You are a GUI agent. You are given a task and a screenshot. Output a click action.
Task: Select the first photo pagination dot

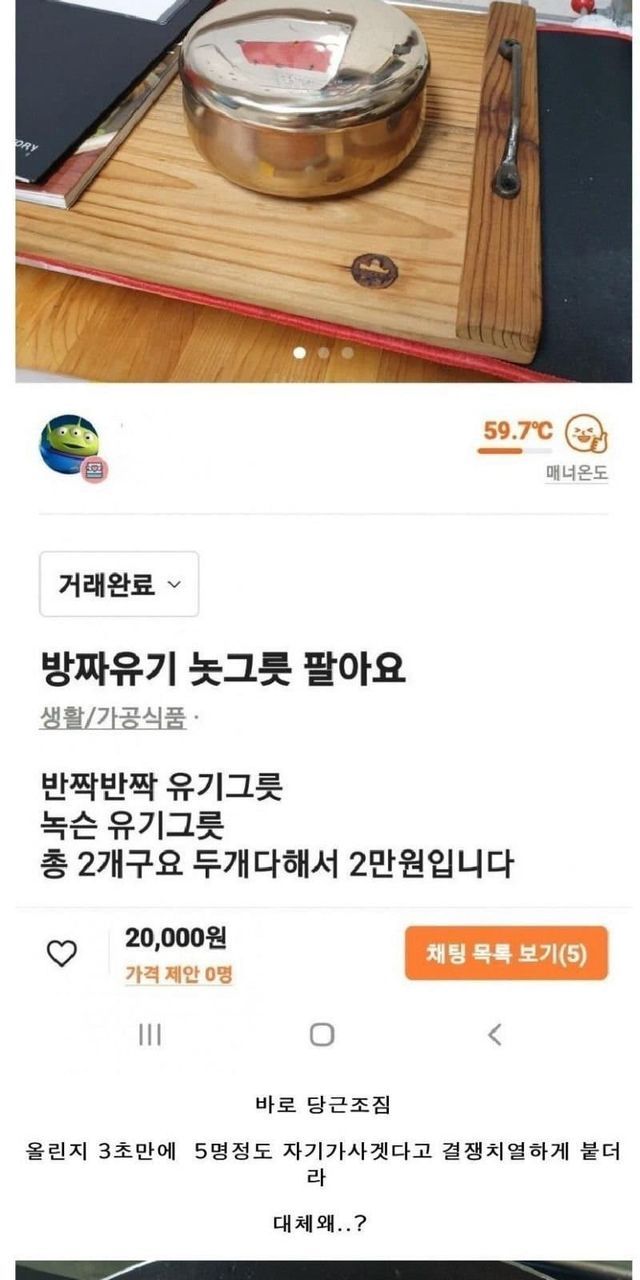point(297,352)
